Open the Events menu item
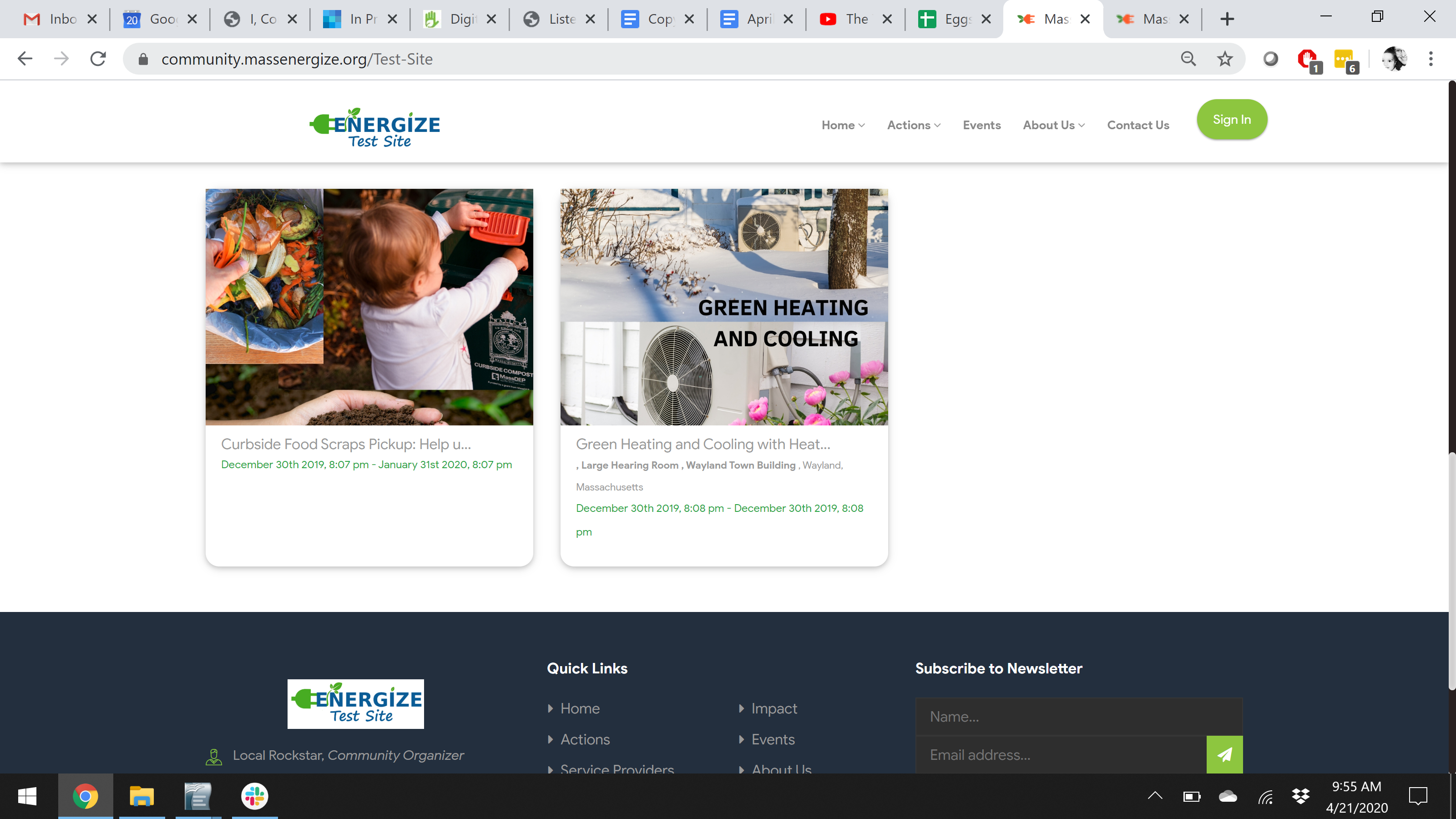1456x819 pixels. pos(981,125)
